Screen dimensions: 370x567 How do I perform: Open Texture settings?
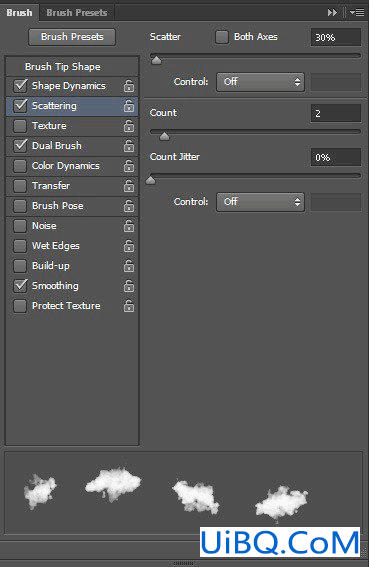pos(49,126)
